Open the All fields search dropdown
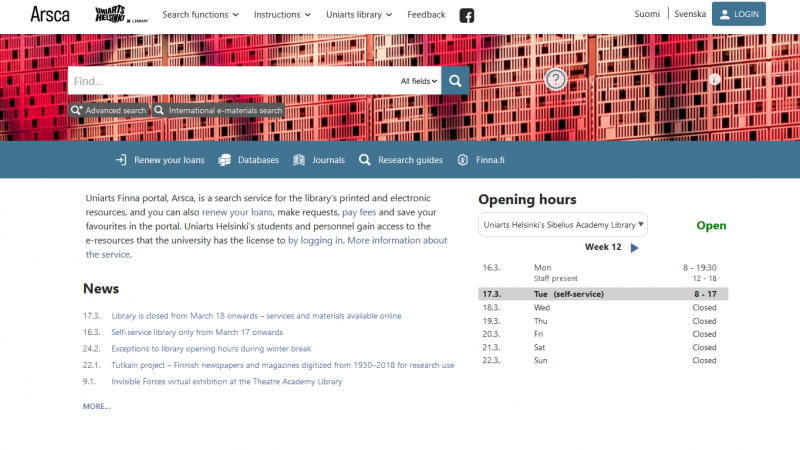The image size is (800, 450). pos(420,81)
